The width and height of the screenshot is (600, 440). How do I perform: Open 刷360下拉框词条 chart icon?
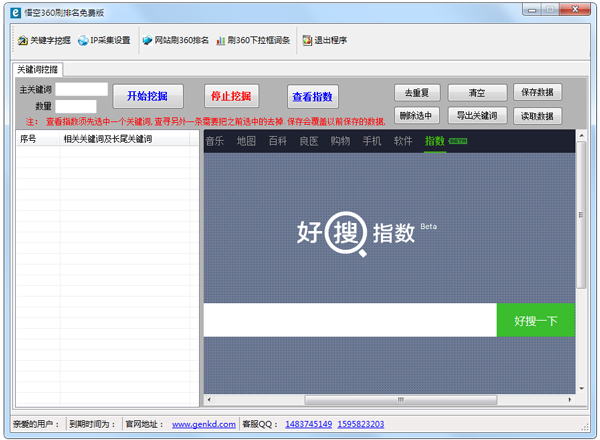(220, 40)
